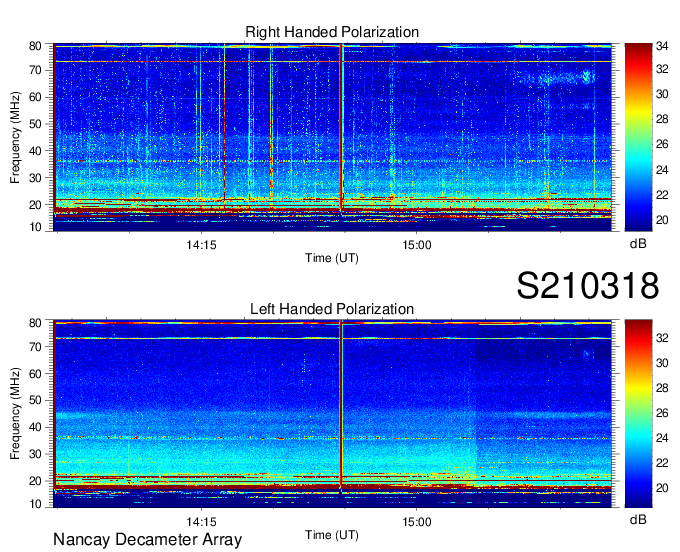This screenshot has width=680, height=552.
Task: Click the Nancay Decameter Array caption
Action: [147, 540]
